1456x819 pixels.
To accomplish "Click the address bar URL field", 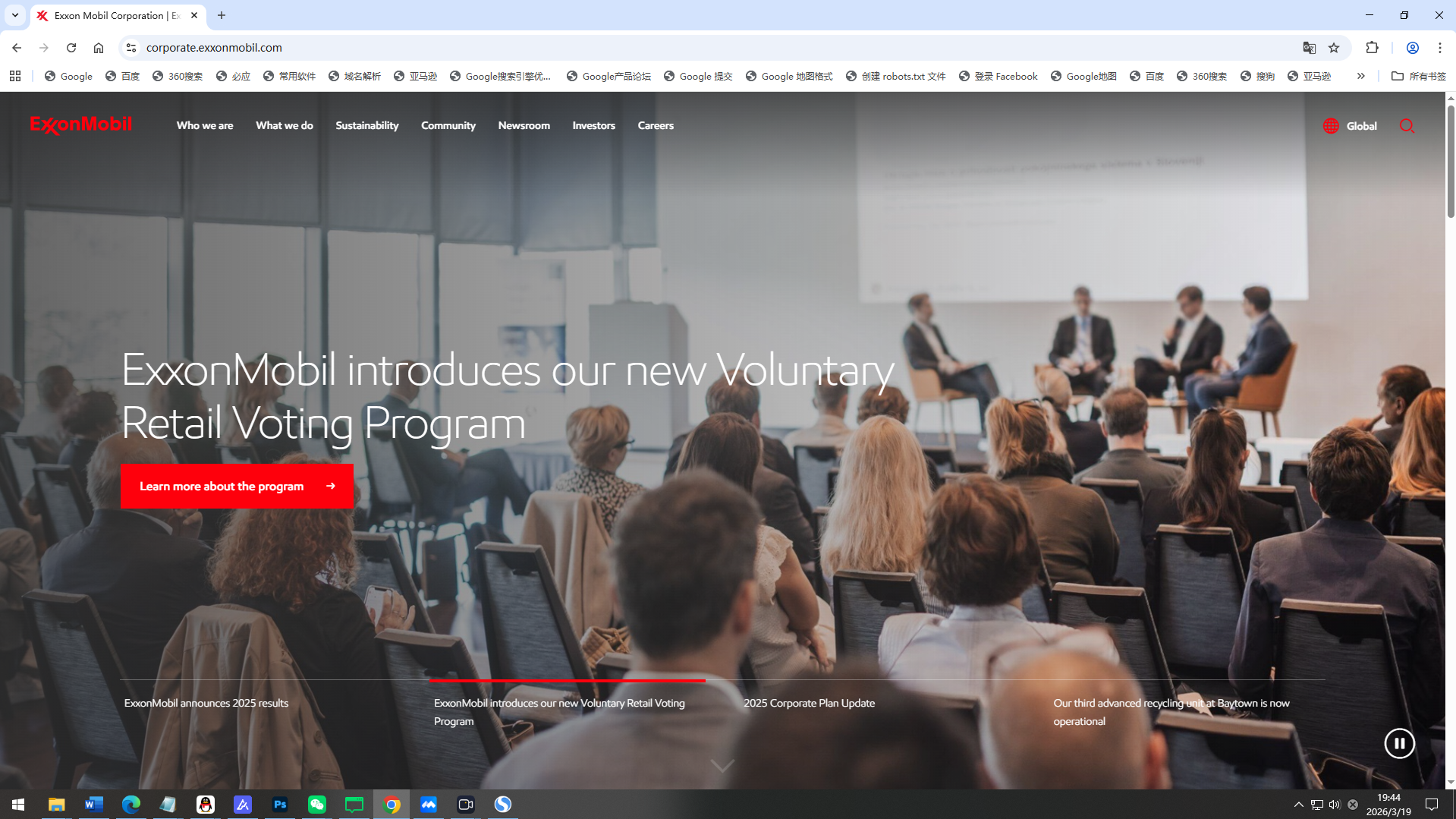I will 713,47.
